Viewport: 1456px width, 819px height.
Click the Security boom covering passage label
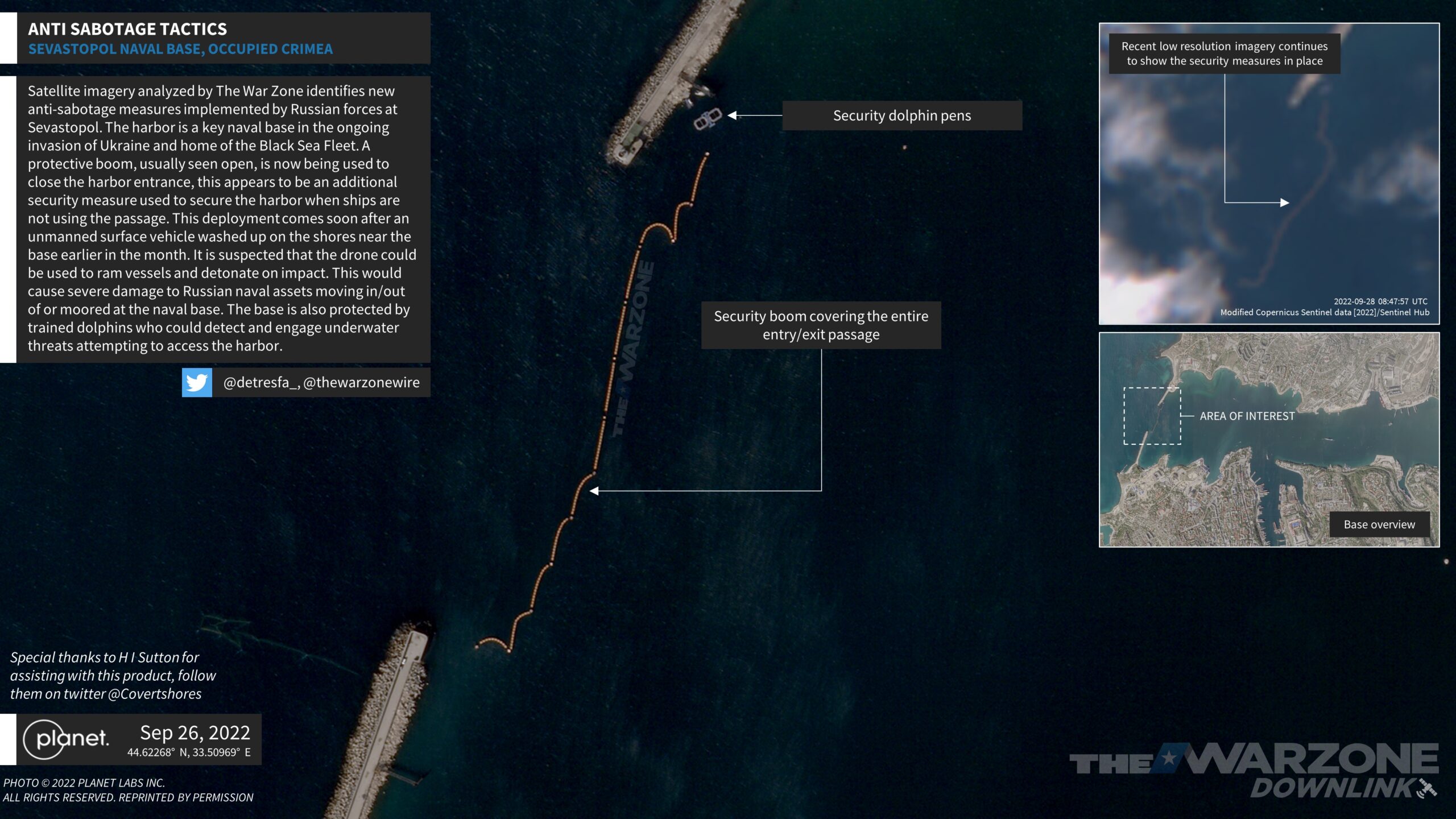821,325
